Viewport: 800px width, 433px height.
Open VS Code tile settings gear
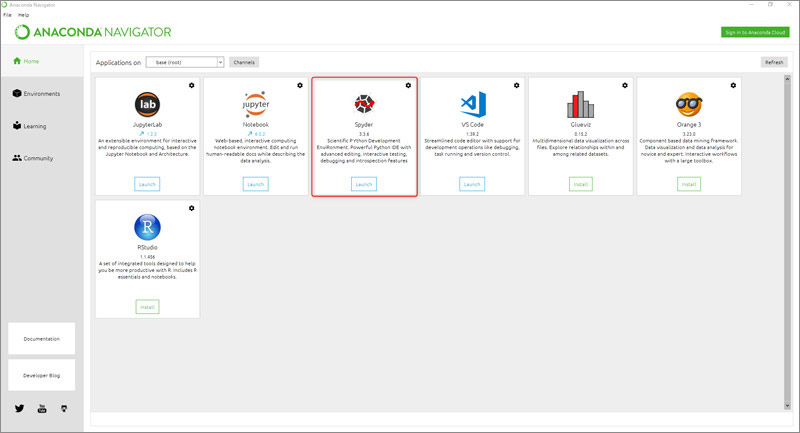click(x=516, y=85)
